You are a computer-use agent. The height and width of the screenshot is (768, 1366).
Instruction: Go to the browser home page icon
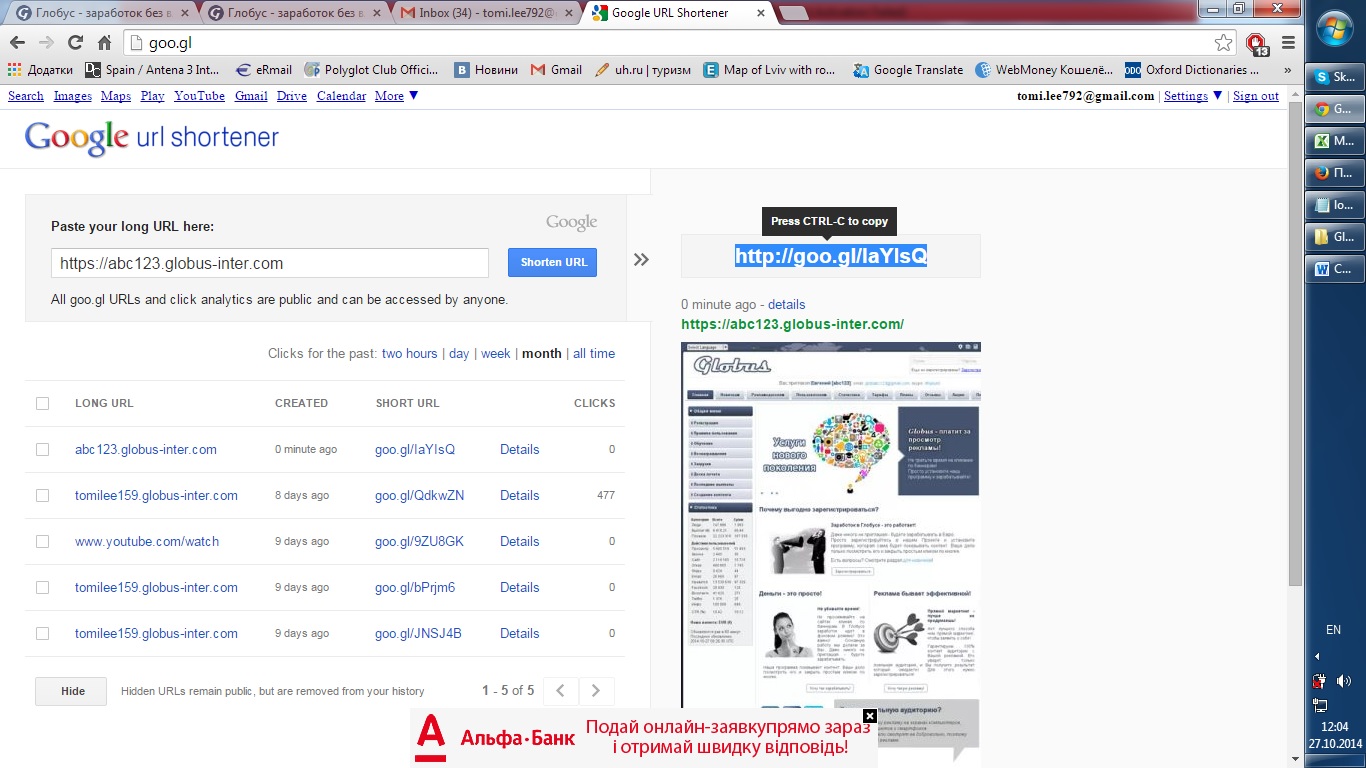click(104, 43)
